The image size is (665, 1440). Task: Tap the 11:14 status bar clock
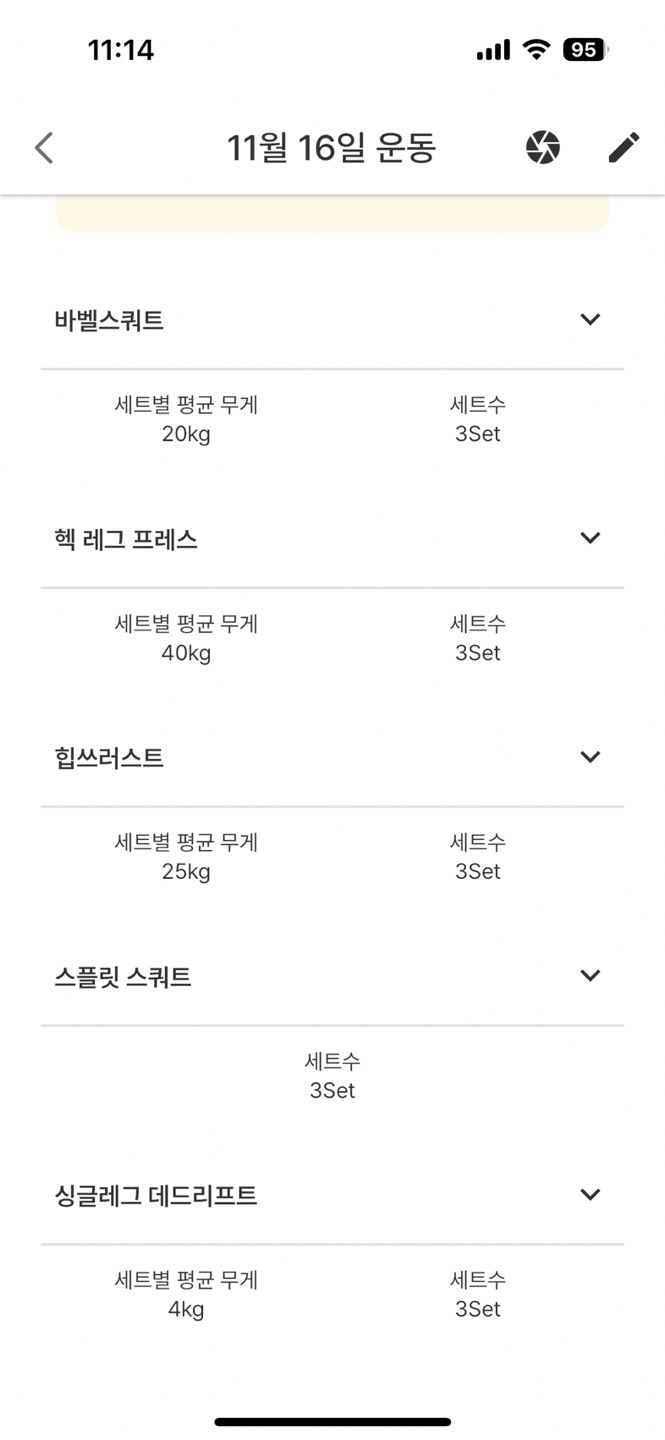pos(121,50)
